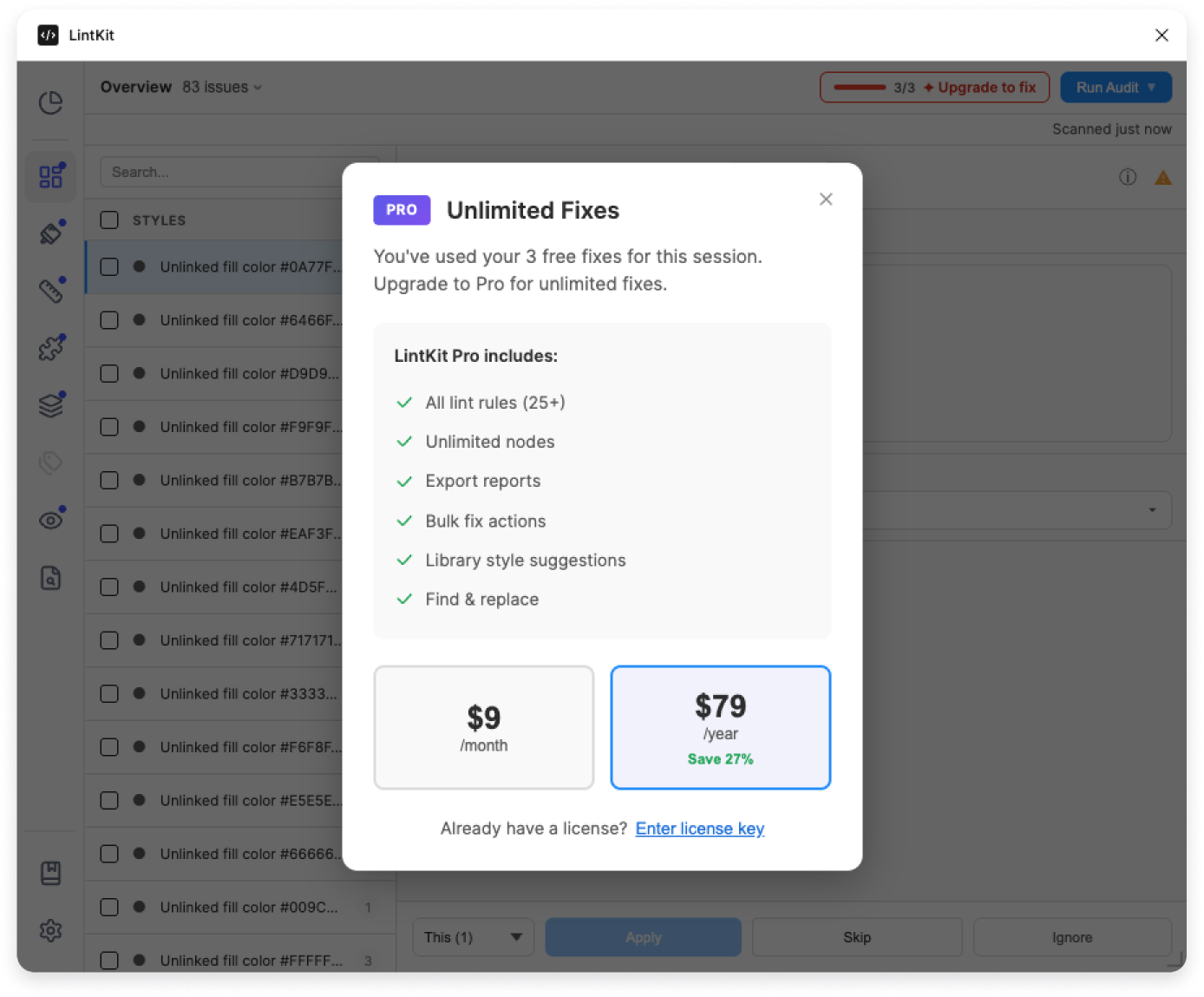The image size is (1204, 997).
Task: Open the overview pie chart sidebar icon
Action: tap(51, 103)
